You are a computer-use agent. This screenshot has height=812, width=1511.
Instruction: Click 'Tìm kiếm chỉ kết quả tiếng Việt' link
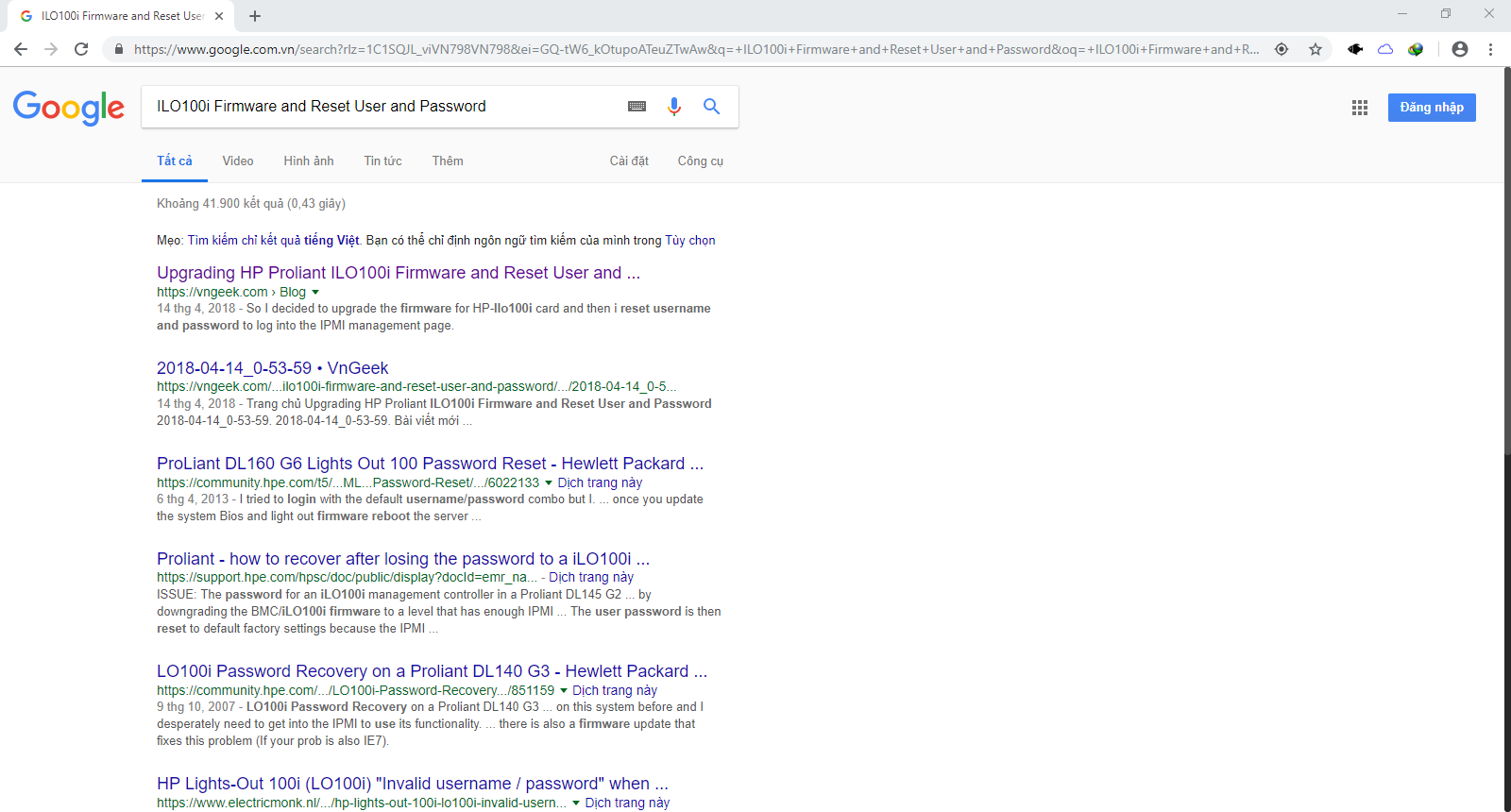click(274, 241)
